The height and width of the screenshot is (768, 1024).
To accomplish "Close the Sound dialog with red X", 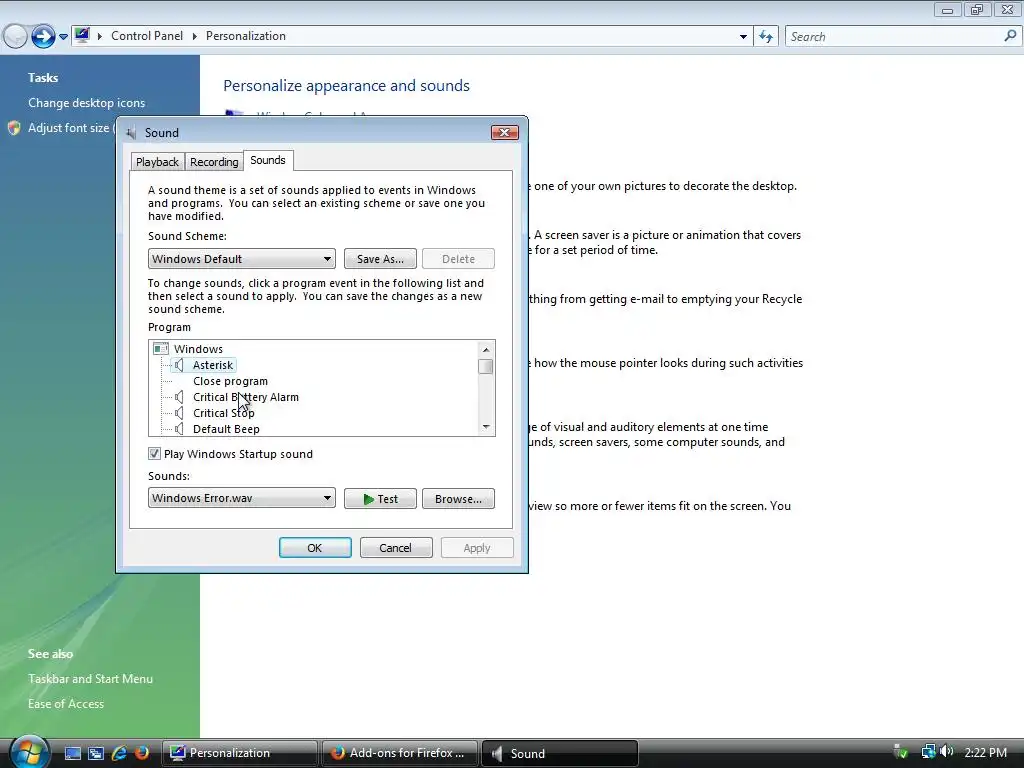I will [x=505, y=133].
